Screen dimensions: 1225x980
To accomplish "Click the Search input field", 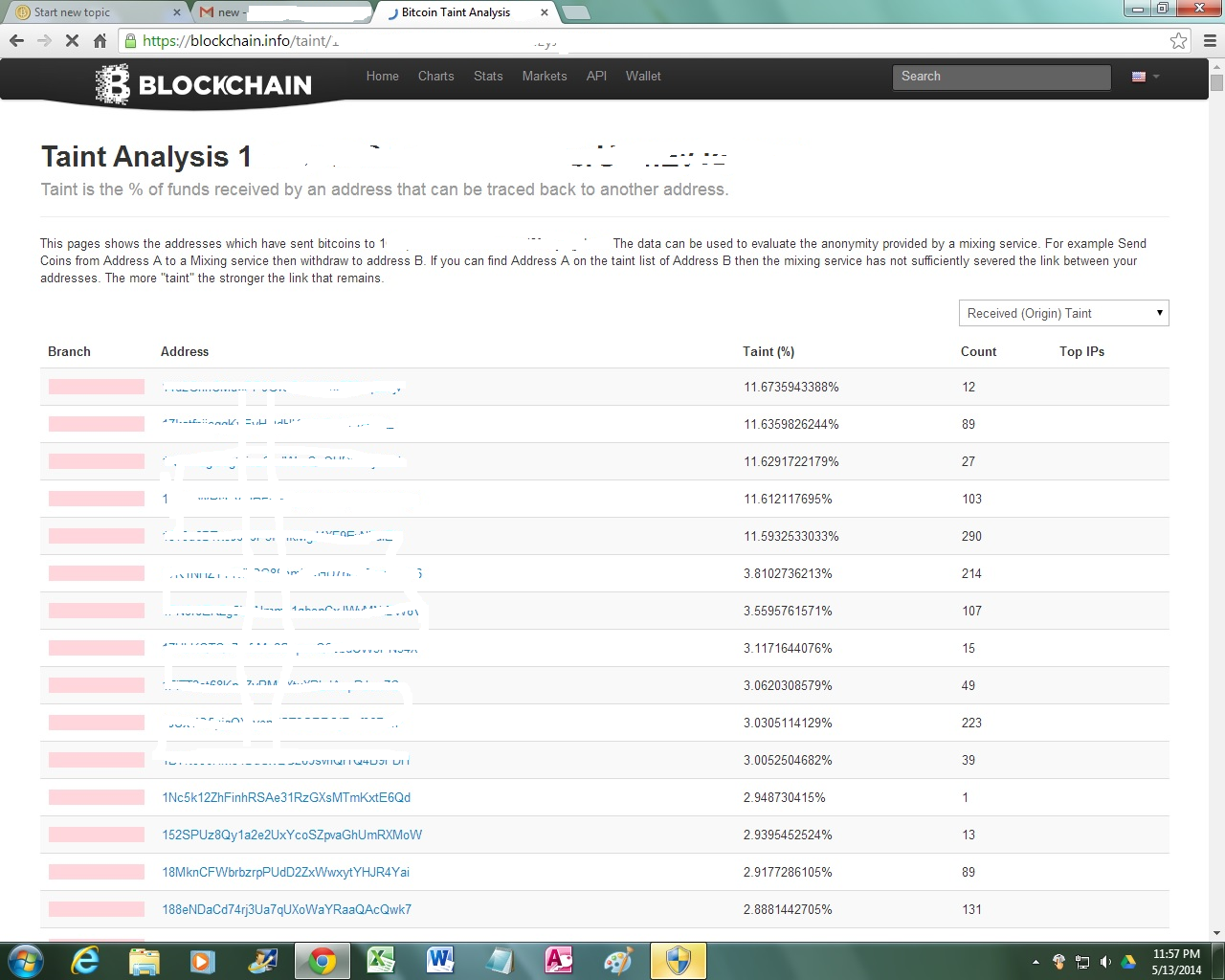I will coord(1001,77).
